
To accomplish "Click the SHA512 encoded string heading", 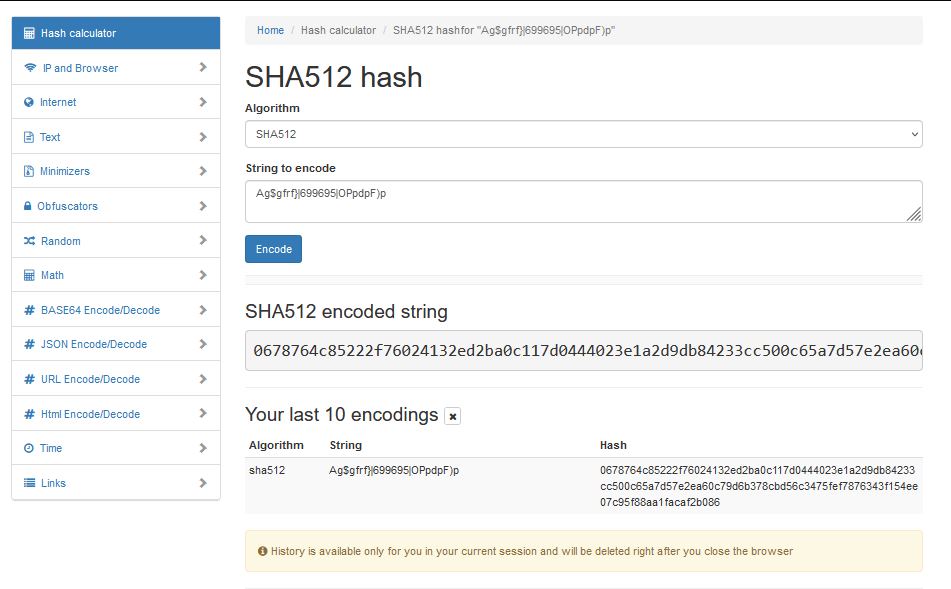I will 346,311.
